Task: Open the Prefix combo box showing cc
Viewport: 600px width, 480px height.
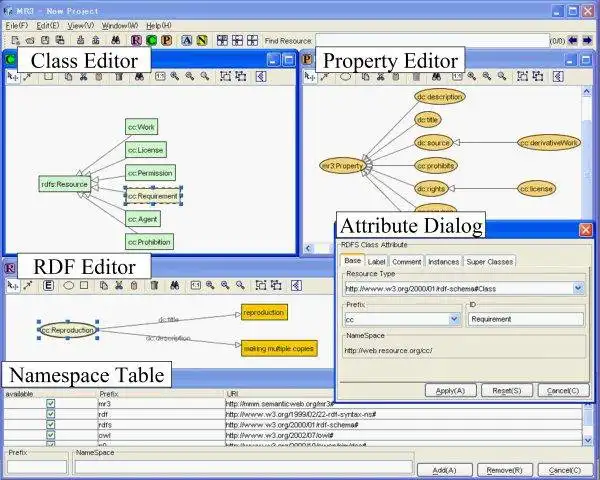Action: [454, 319]
